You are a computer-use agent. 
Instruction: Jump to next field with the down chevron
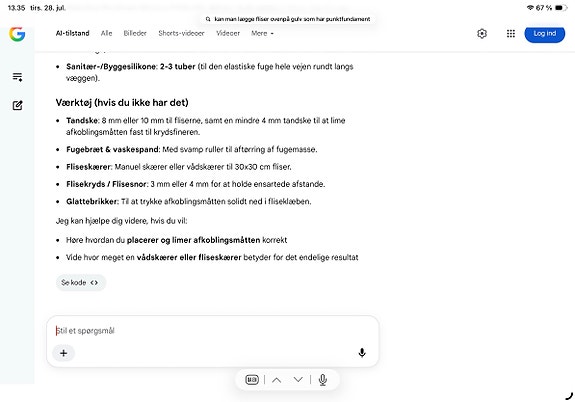point(298,380)
